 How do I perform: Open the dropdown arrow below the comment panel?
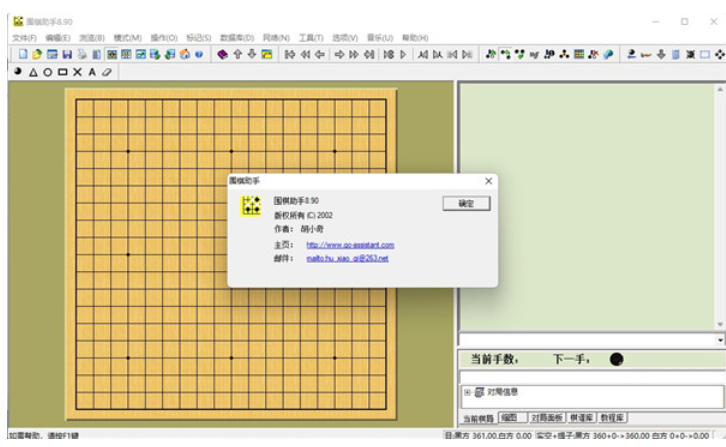coord(720,340)
